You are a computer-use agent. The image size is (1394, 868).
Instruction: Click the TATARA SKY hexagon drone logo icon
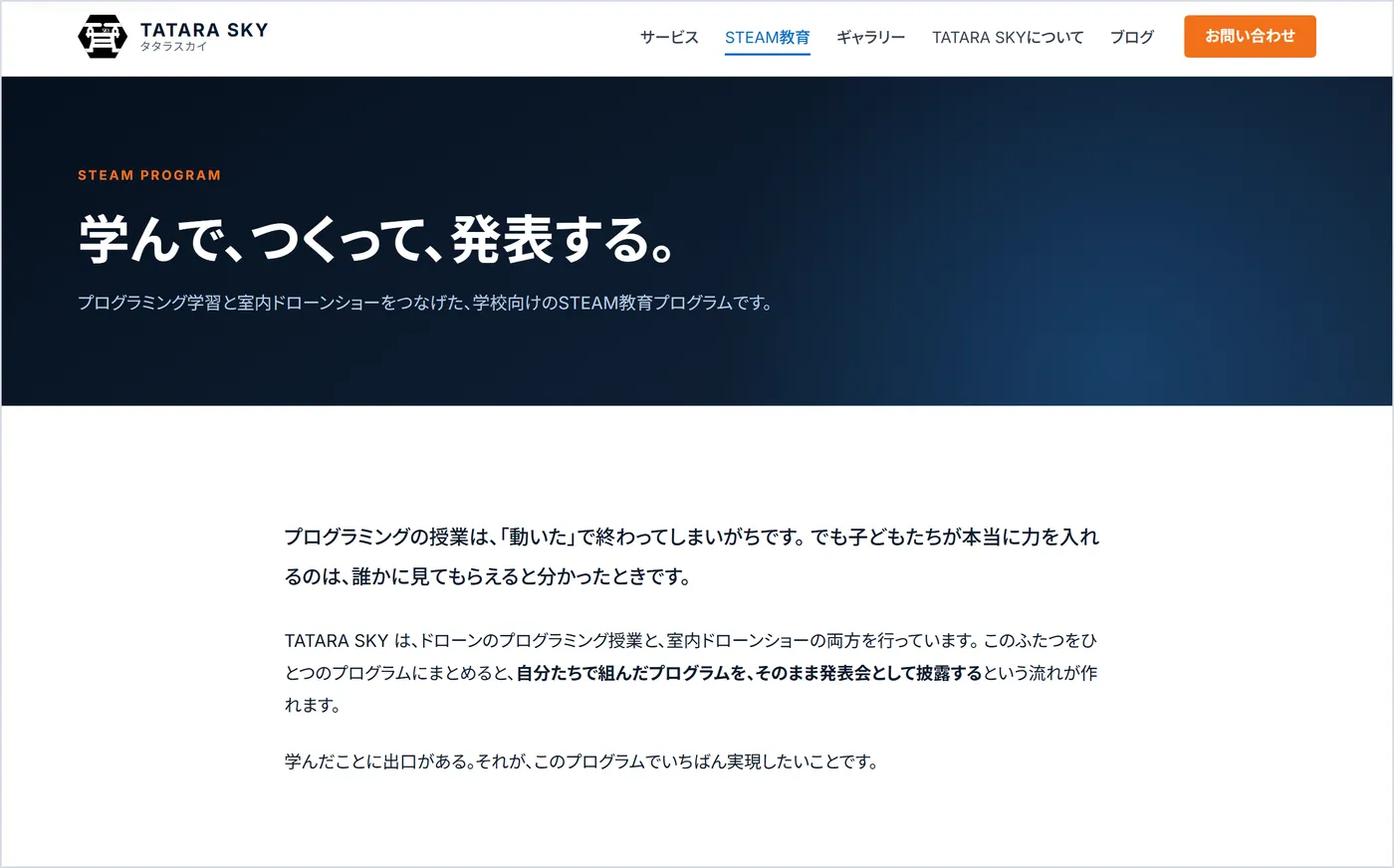103,37
